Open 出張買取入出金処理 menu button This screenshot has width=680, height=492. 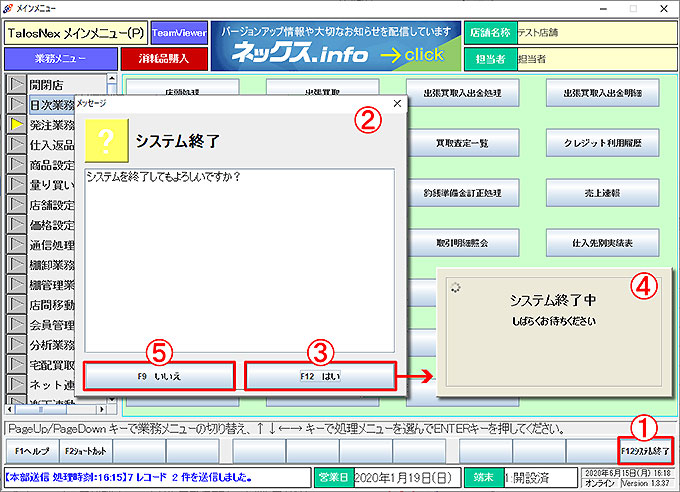pos(462,93)
